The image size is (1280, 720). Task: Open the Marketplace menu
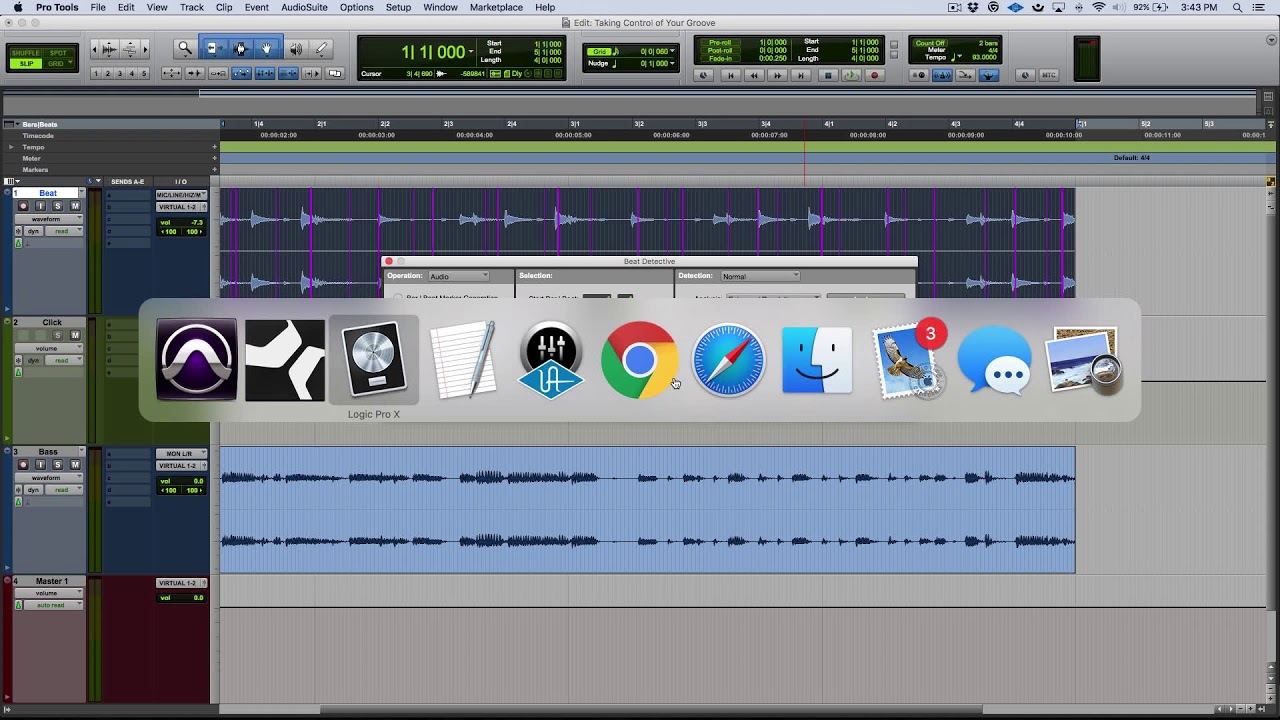(x=496, y=7)
